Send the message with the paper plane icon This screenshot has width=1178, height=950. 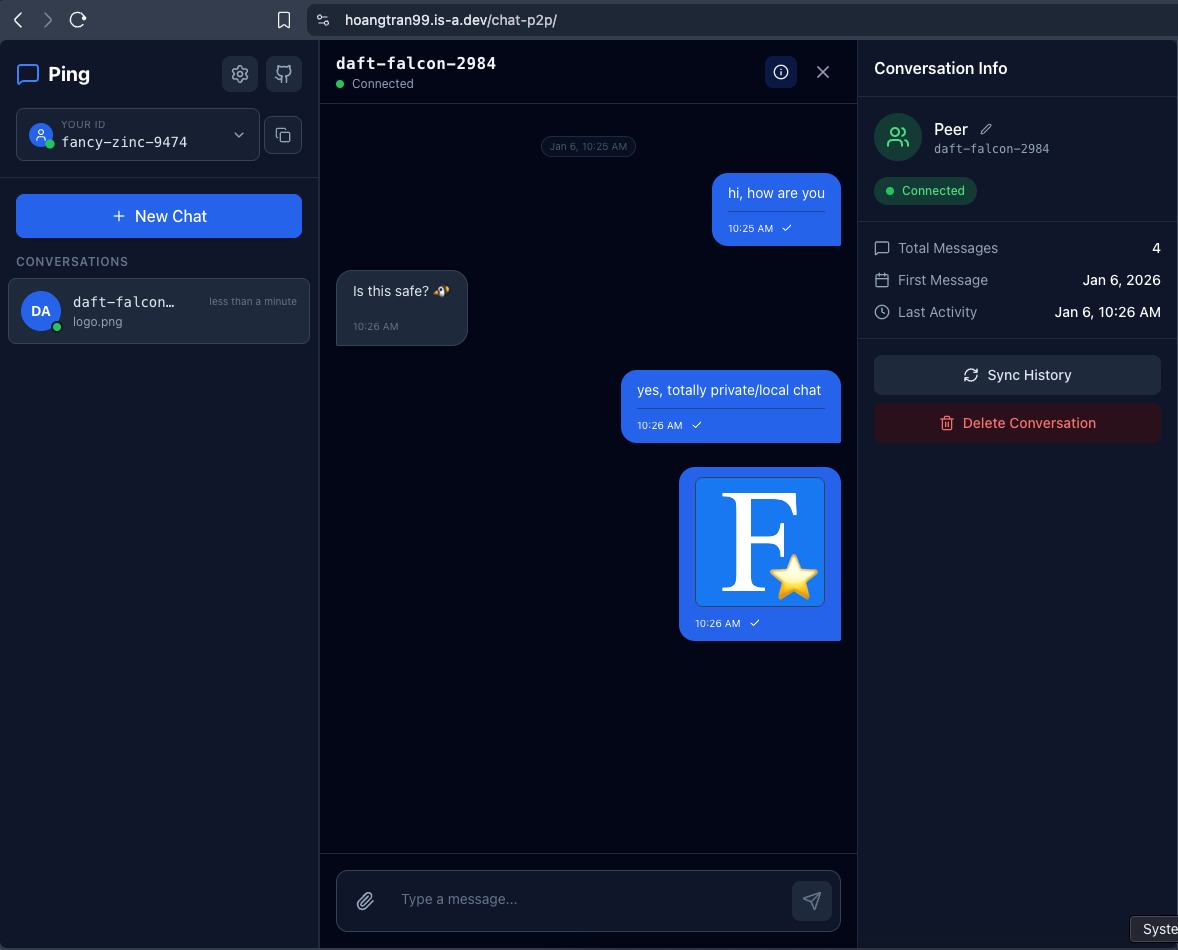pyautogui.click(x=811, y=900)
